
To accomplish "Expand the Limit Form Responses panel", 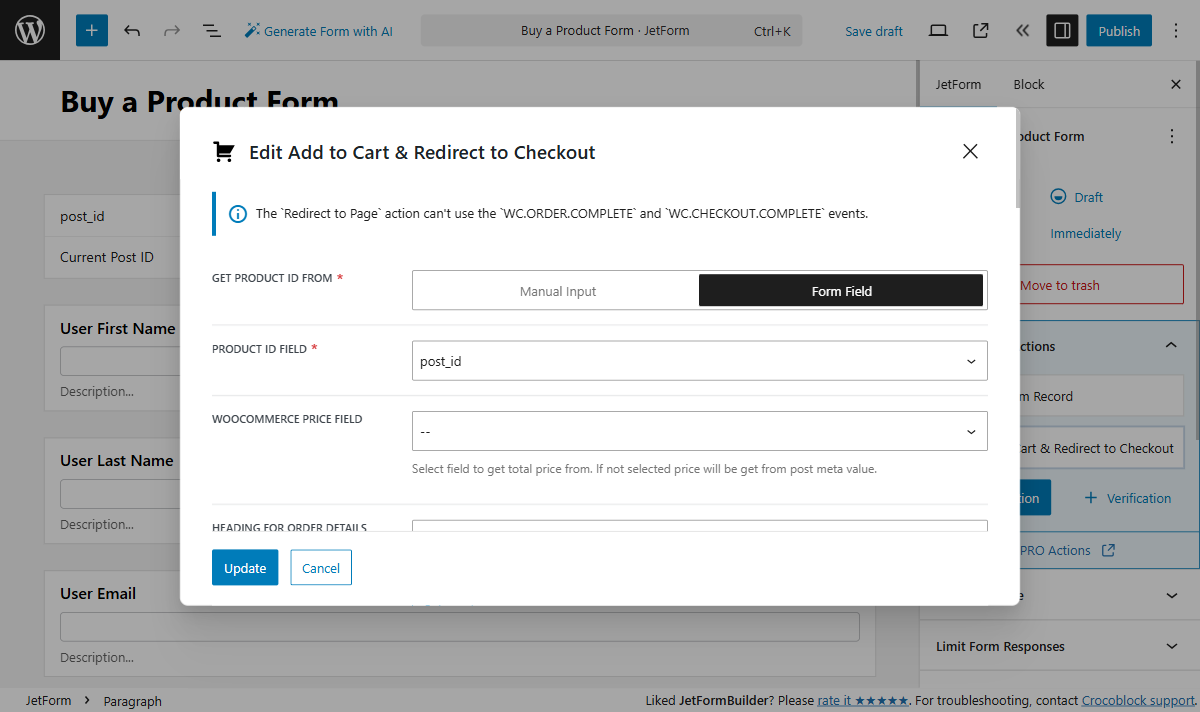I will tap(1059, 647).
